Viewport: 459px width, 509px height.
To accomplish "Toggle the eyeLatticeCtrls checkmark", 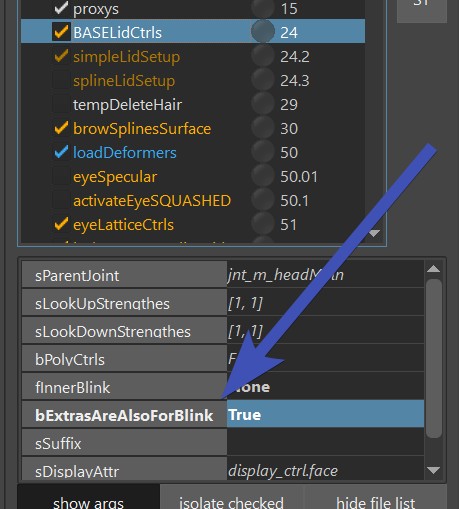I will point(61,224).
